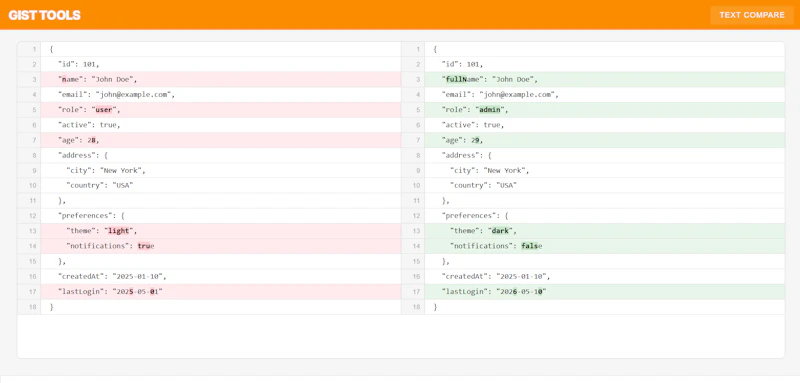Select left line "active": true
Image resolution: width=800 pixels, height=383 pixels.
pyautogui.click(x=221, y=125)
